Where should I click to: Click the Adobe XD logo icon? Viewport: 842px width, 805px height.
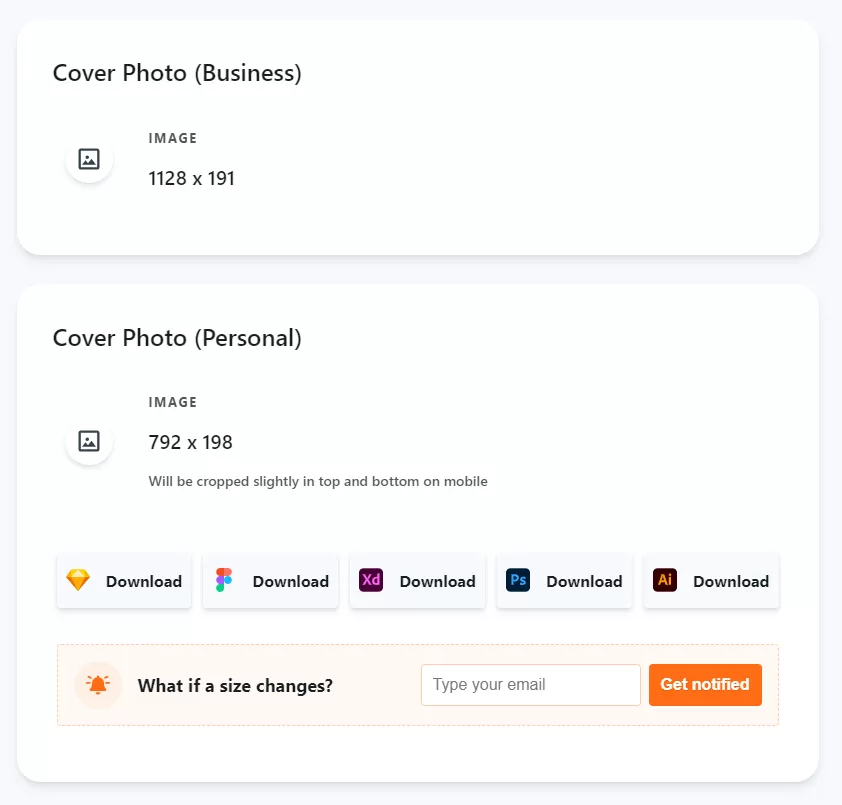(x=371, y=580)
